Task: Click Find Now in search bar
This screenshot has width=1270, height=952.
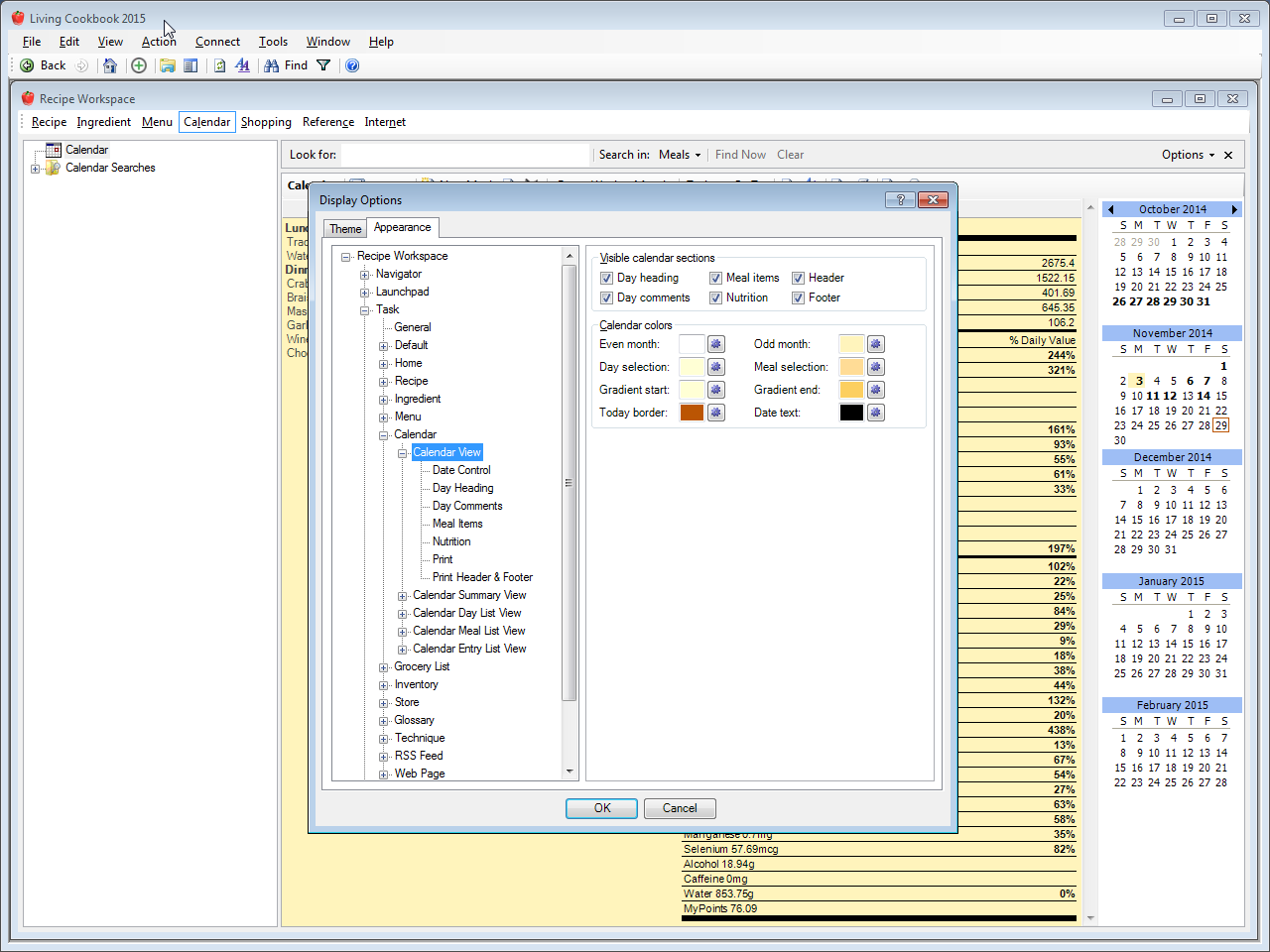Action: click(740, 155)
